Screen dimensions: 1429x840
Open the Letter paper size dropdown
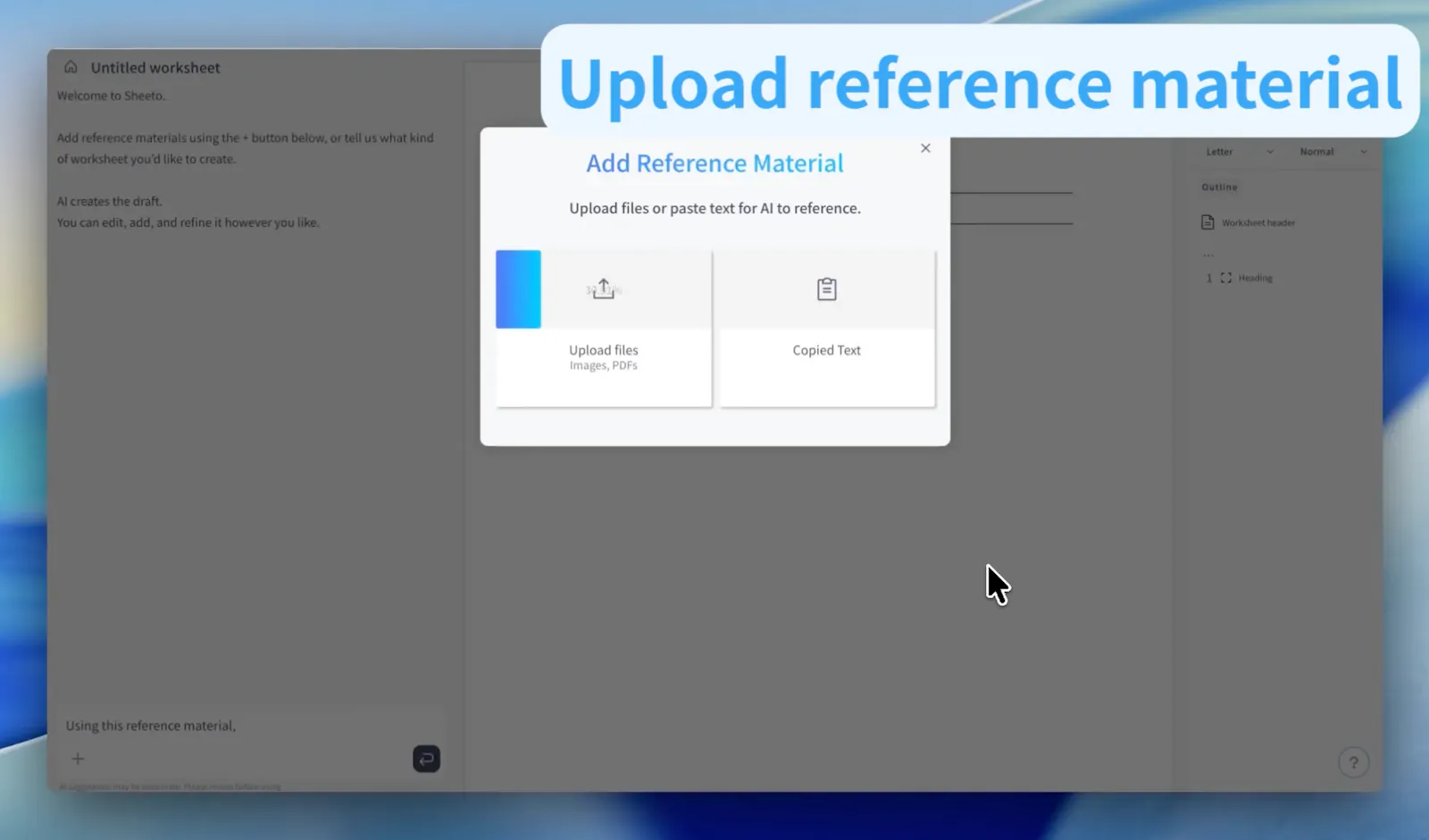click(1240, 152)
